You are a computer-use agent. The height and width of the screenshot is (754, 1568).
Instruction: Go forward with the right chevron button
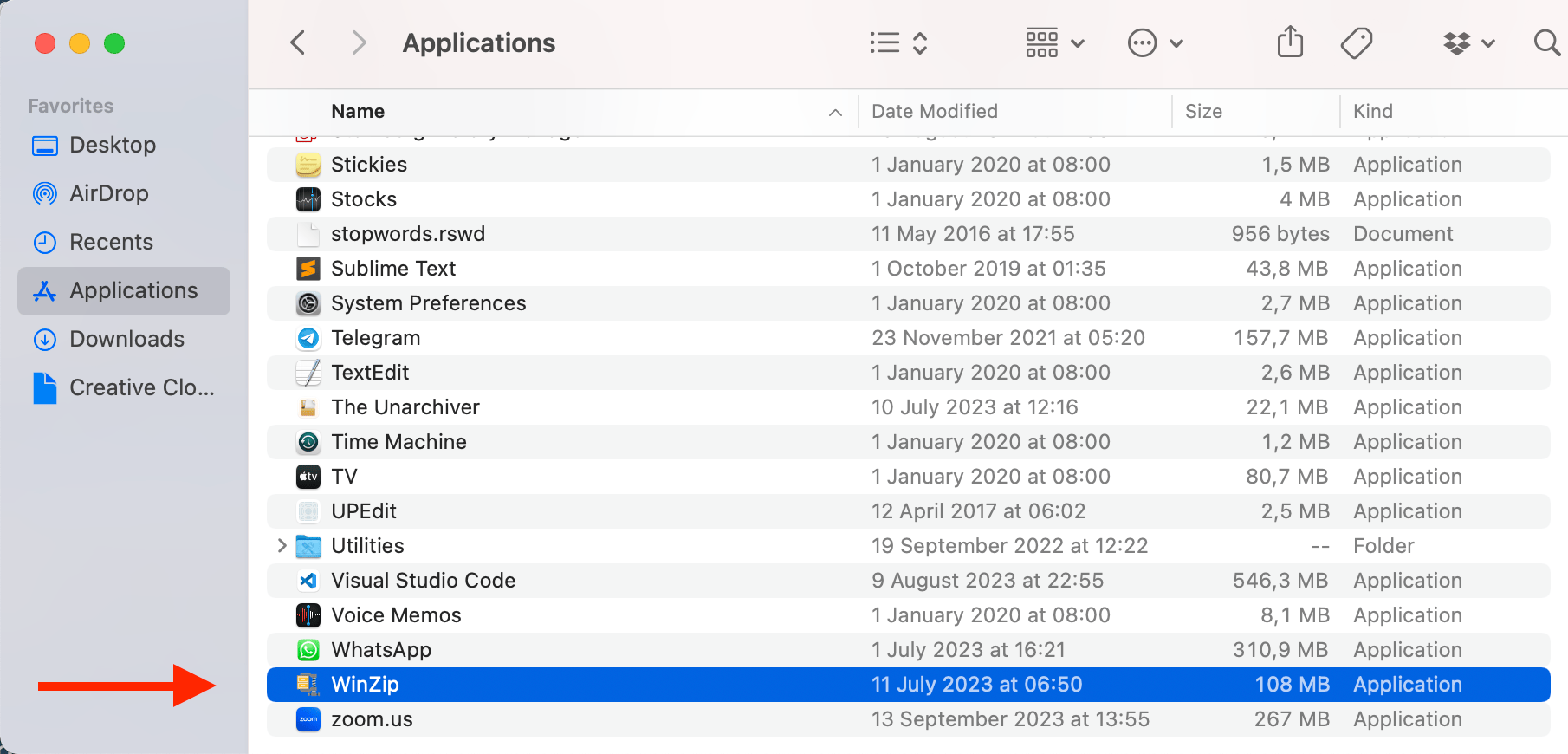(x=359, y=42)
